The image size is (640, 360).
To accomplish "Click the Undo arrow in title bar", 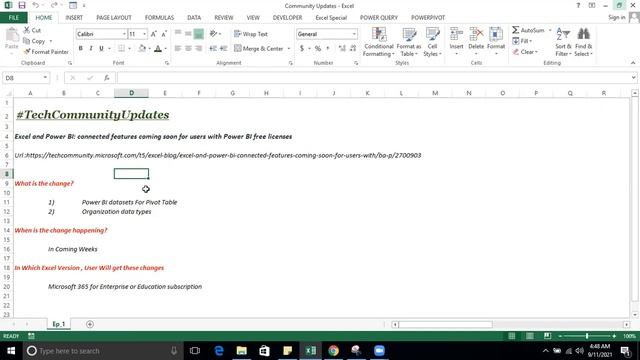I will 36,6.
